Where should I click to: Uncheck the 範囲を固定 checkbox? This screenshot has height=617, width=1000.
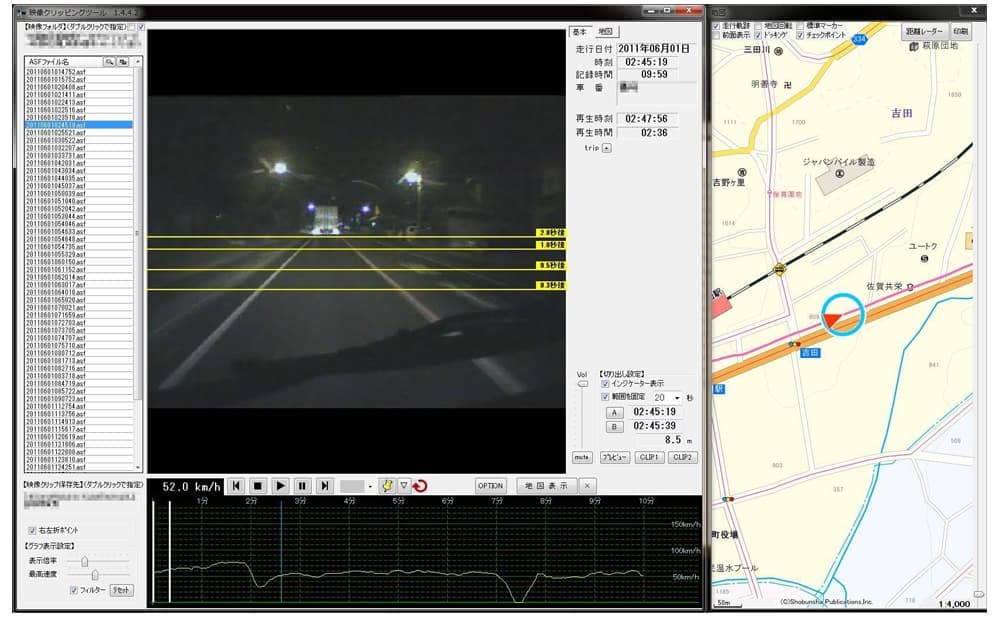point(605,397)
